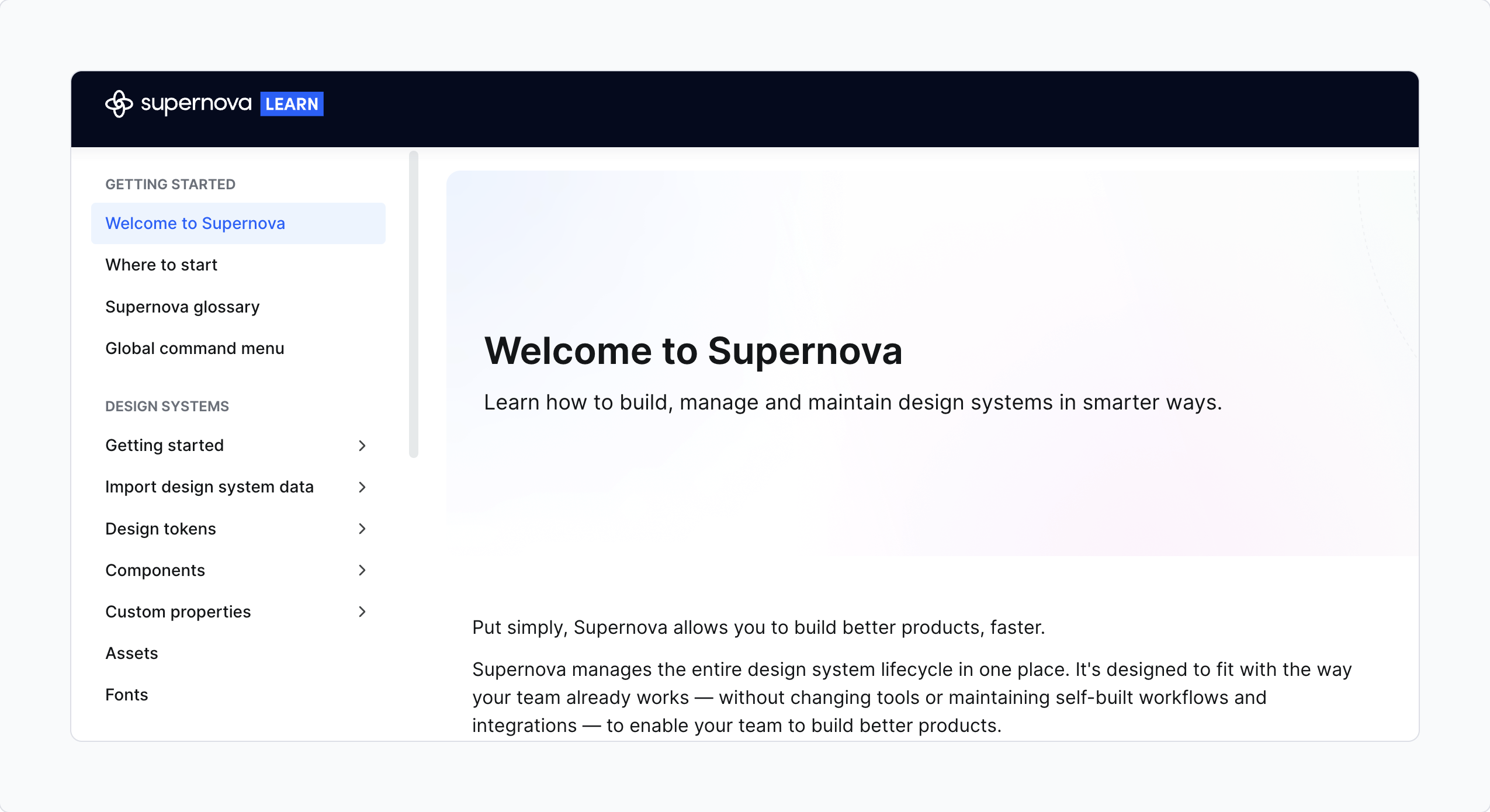Open the Where to start page
The width and height of the screenshot is (1490, 812).
[x=161, y=265]
